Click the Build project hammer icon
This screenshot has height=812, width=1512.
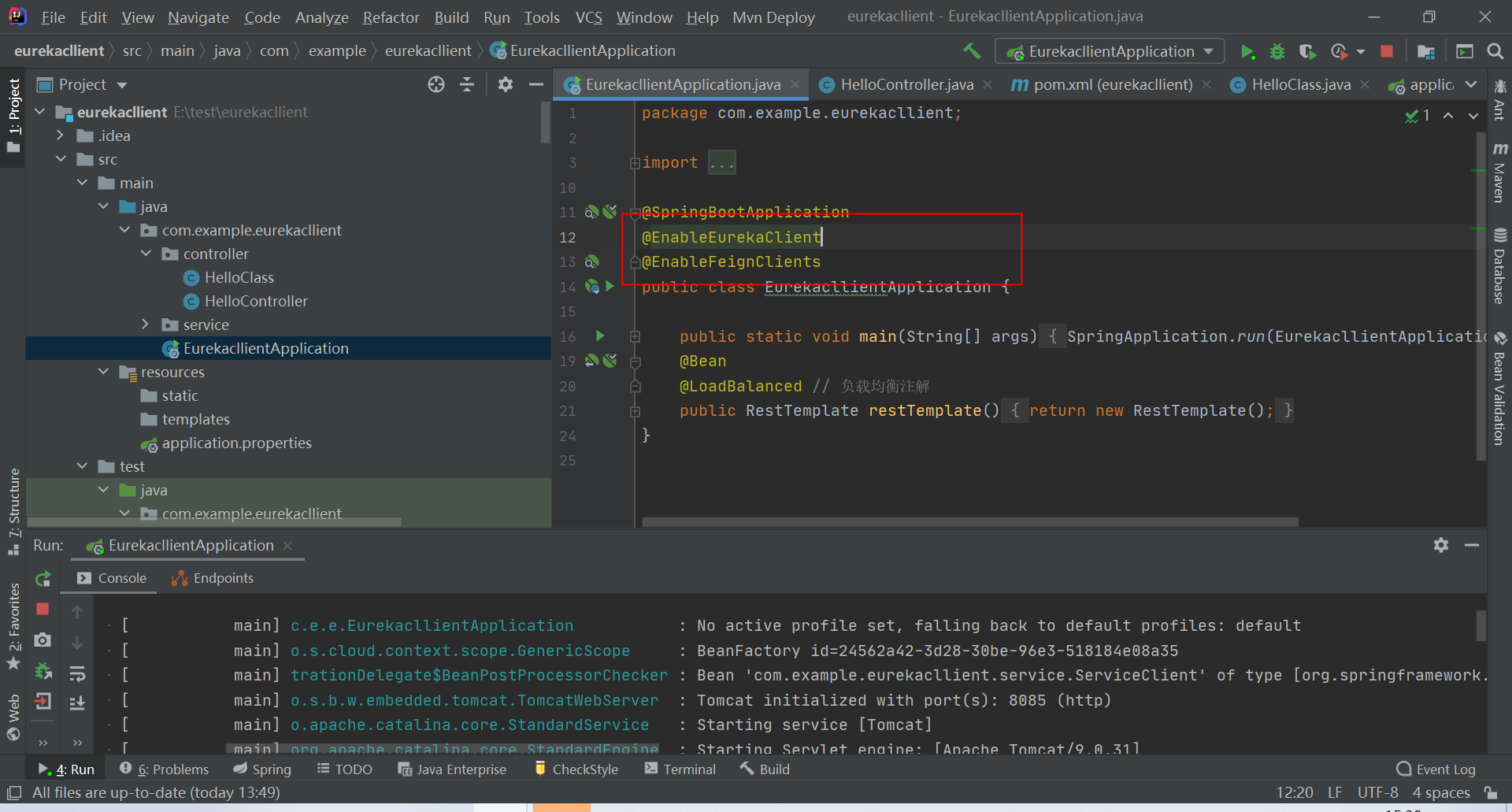(972, 51)
